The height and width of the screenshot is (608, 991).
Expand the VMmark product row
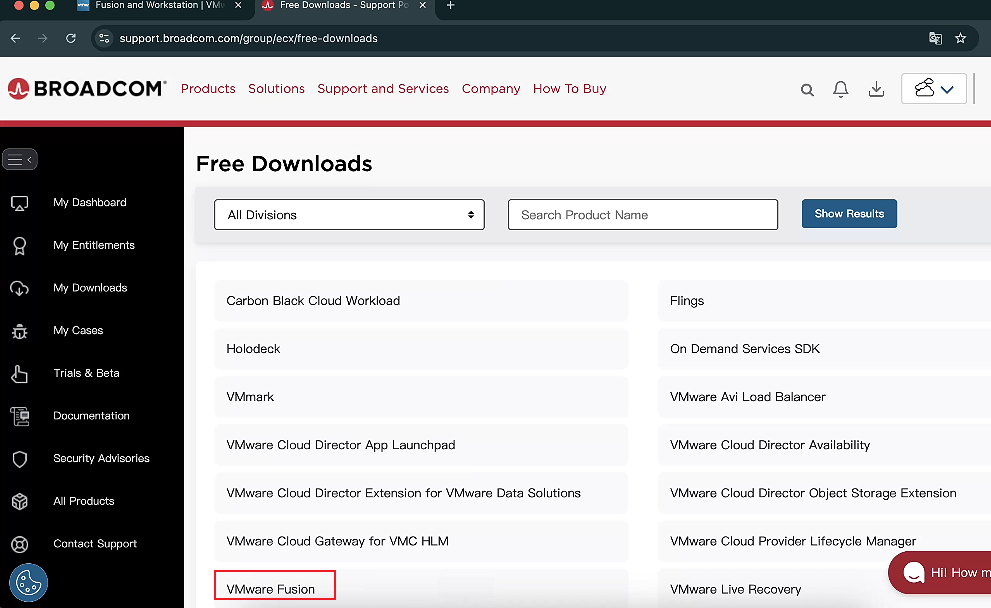click(422, 397)
